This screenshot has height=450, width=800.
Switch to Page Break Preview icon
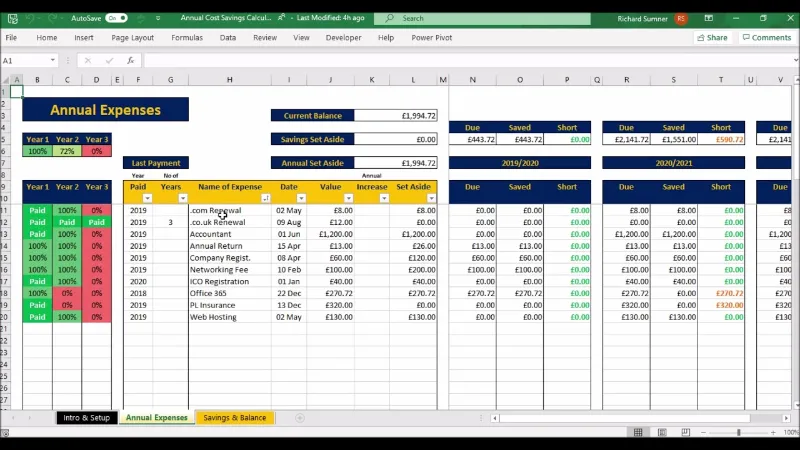coord(685,432)
